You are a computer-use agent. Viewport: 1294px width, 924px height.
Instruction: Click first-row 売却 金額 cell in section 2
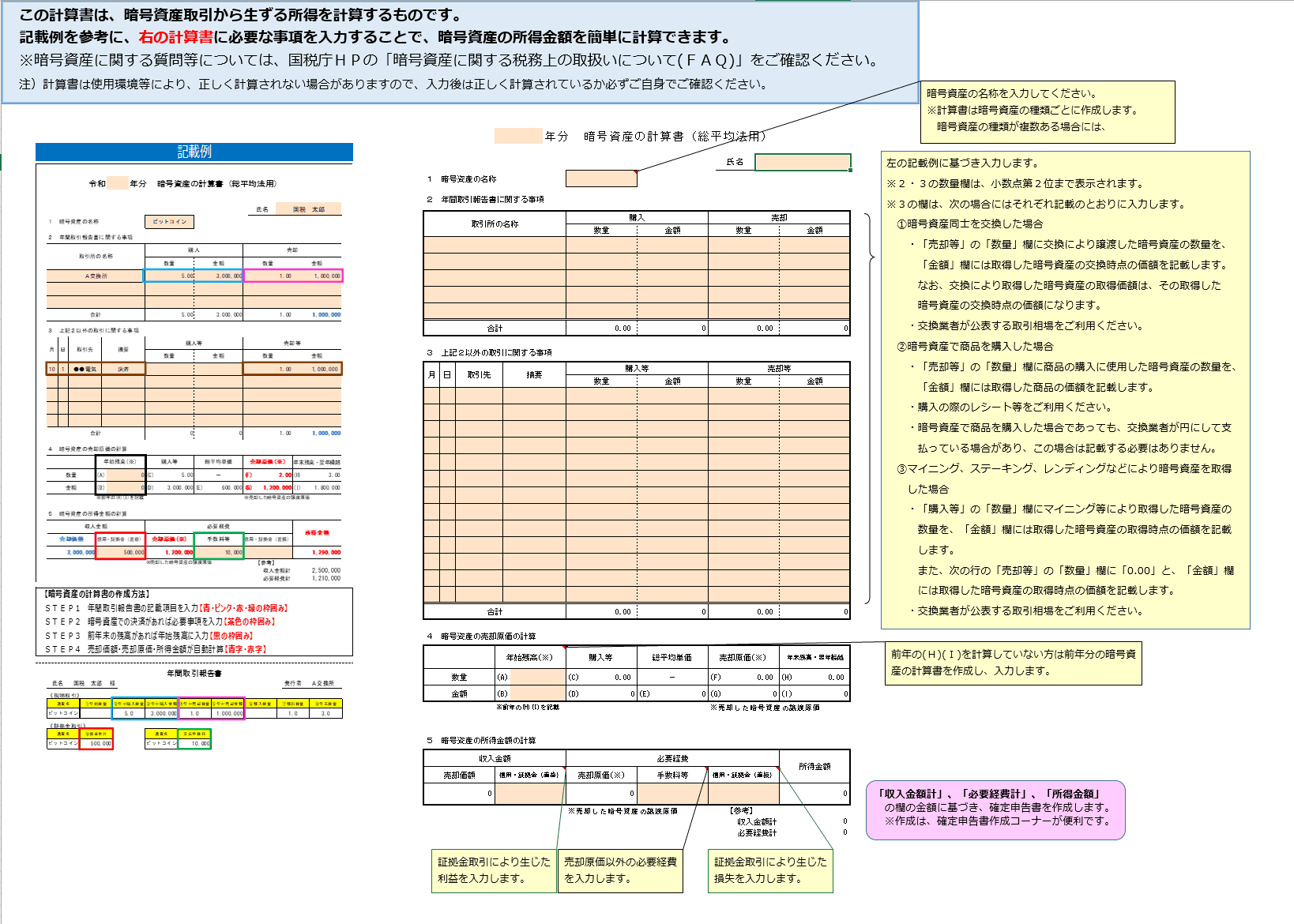click(814, 245)
